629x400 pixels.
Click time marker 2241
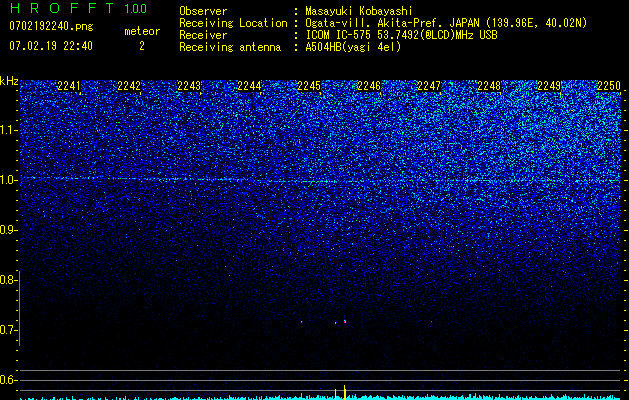(69, 86)
